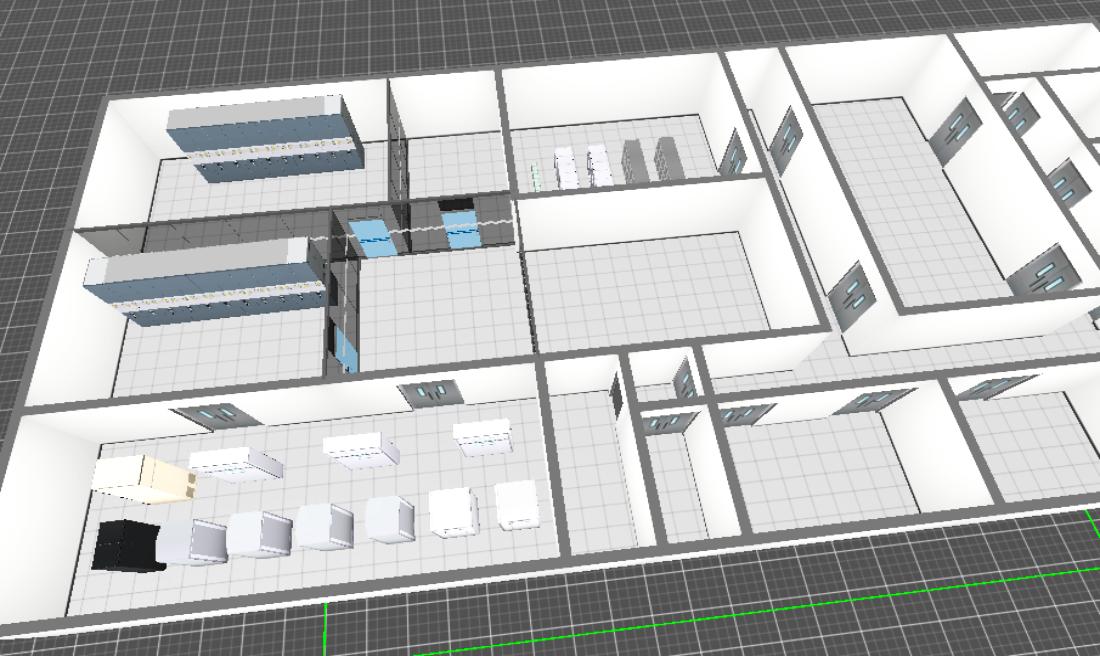The width and height of the screenshot is (1100, 656).
Task: Pick the middle white unit in the back row
Action: [360, 449]
